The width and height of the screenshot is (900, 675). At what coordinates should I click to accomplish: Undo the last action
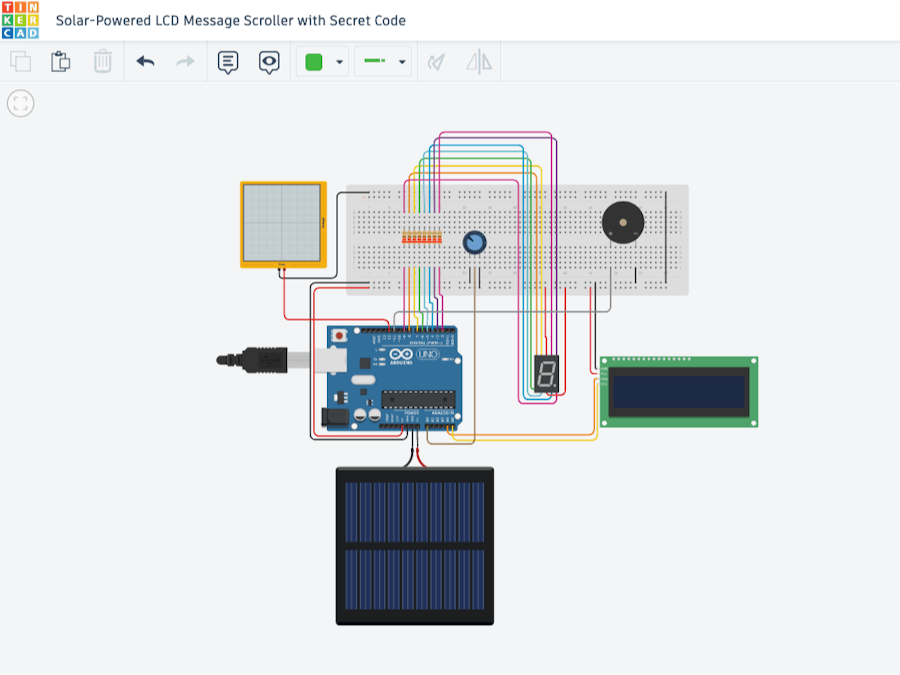(x=146, y=62)
